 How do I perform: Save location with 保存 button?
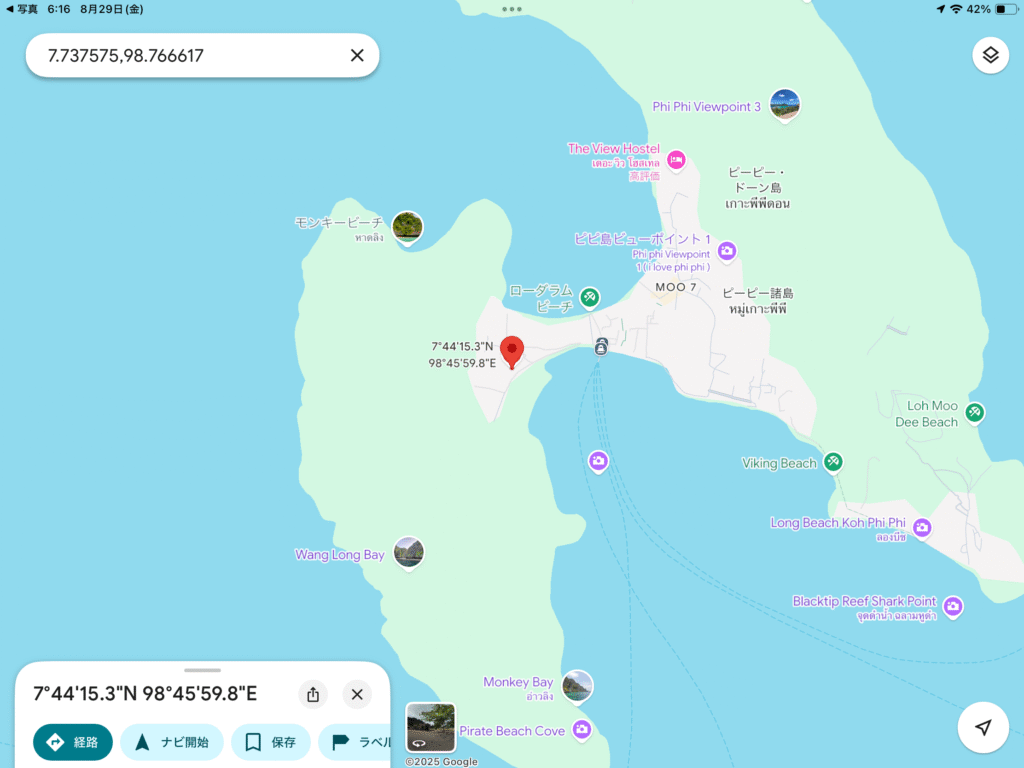click(x=270, y=742)
